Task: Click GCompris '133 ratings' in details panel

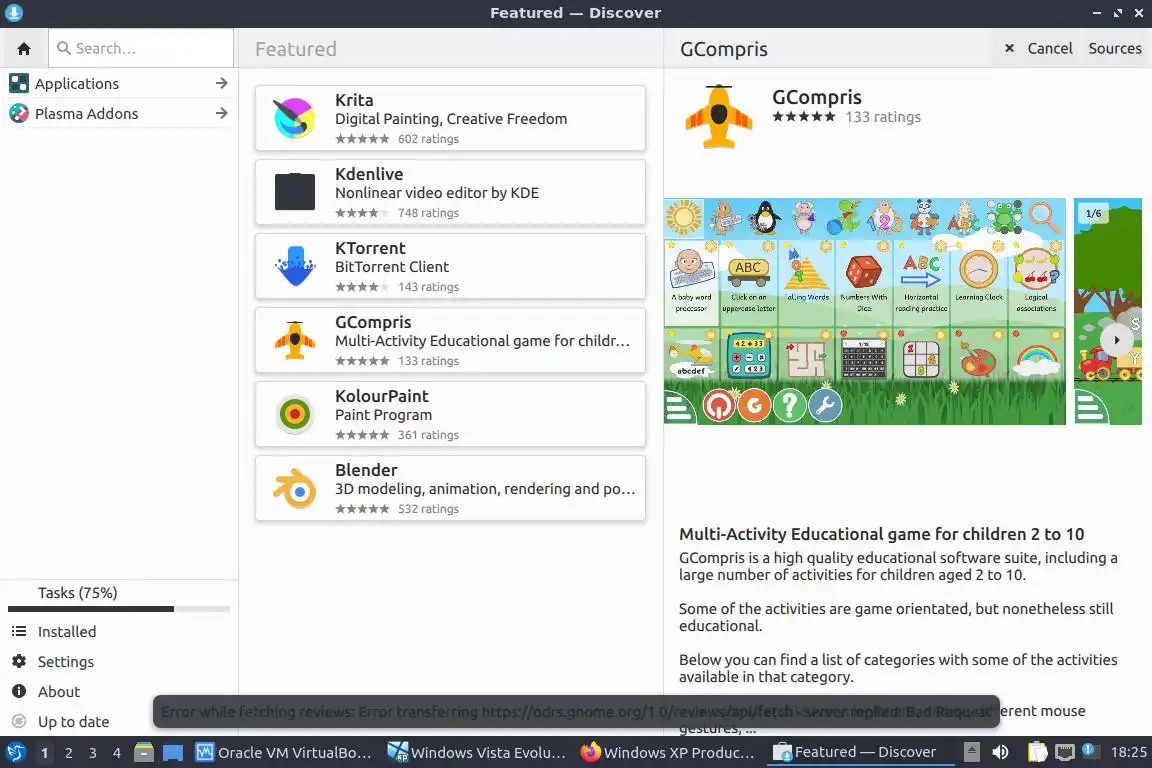Action: (x=883, y=117)
